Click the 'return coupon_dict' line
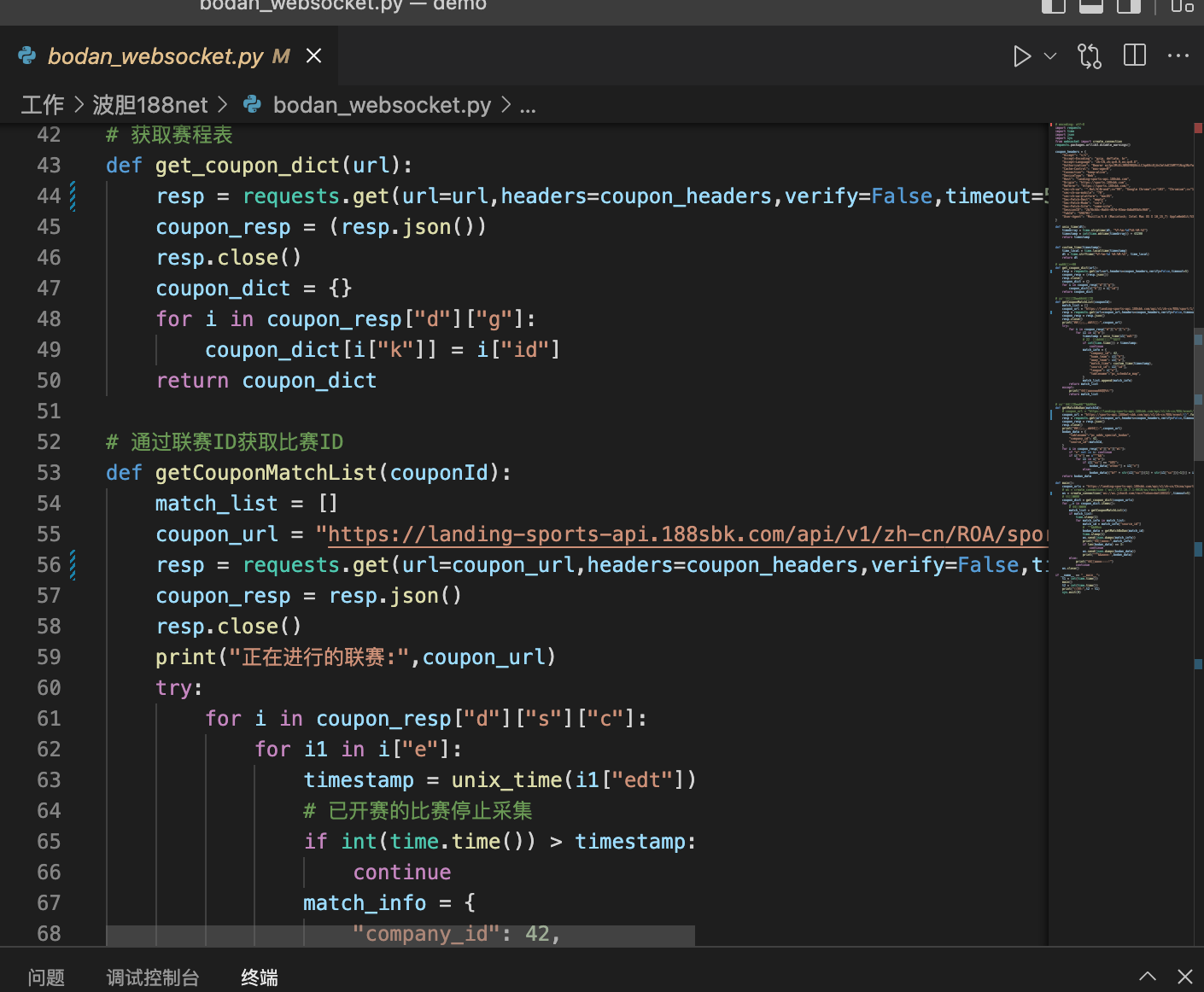Image resolution: width=1204 pixels, height=992 pixels. (266, 381)
